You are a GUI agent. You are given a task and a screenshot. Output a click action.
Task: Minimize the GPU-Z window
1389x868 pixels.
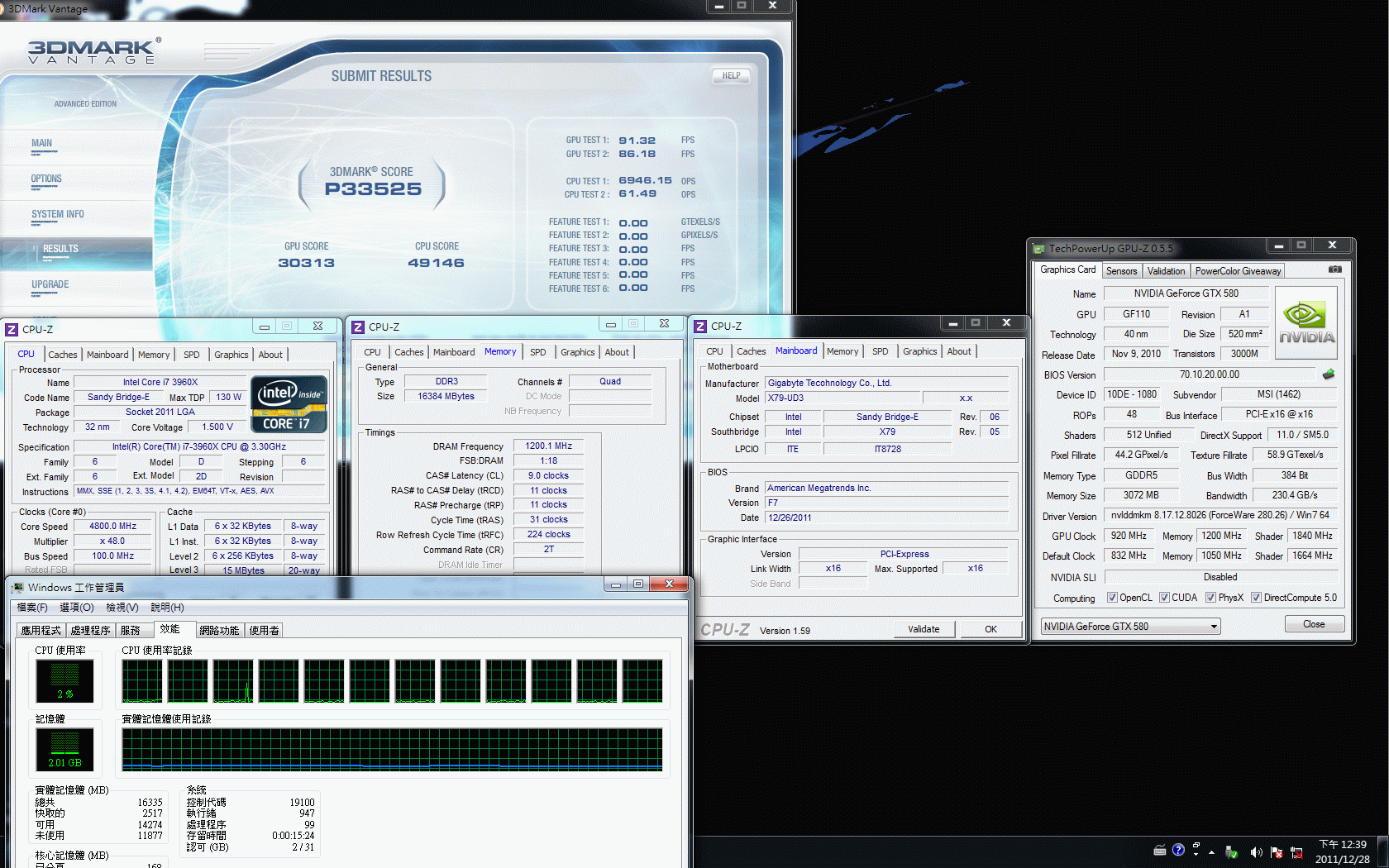(x=1278, y=246)
